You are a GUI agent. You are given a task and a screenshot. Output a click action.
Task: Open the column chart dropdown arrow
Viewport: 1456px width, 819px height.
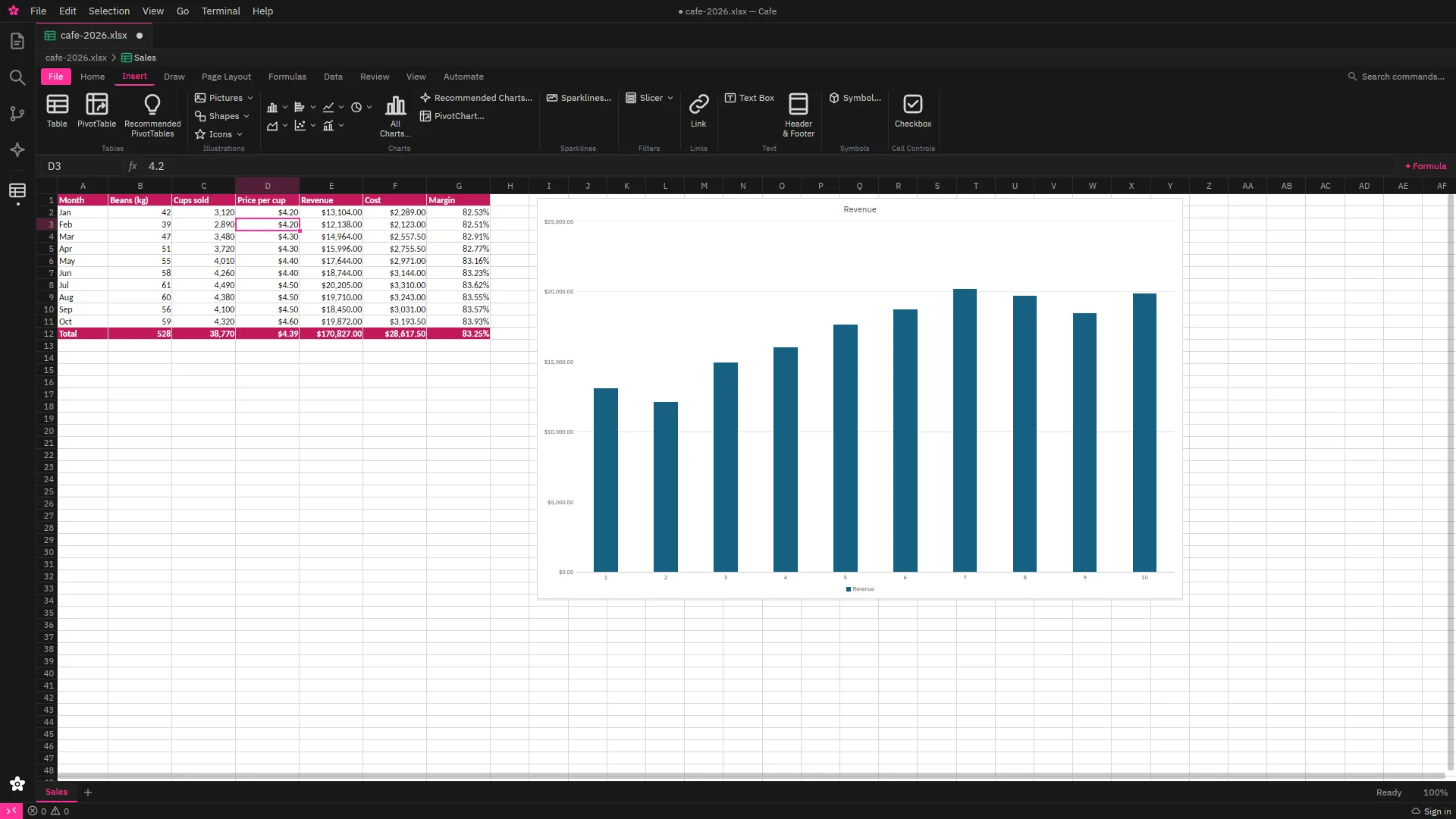pyautogui.click(x=285, y=107)
